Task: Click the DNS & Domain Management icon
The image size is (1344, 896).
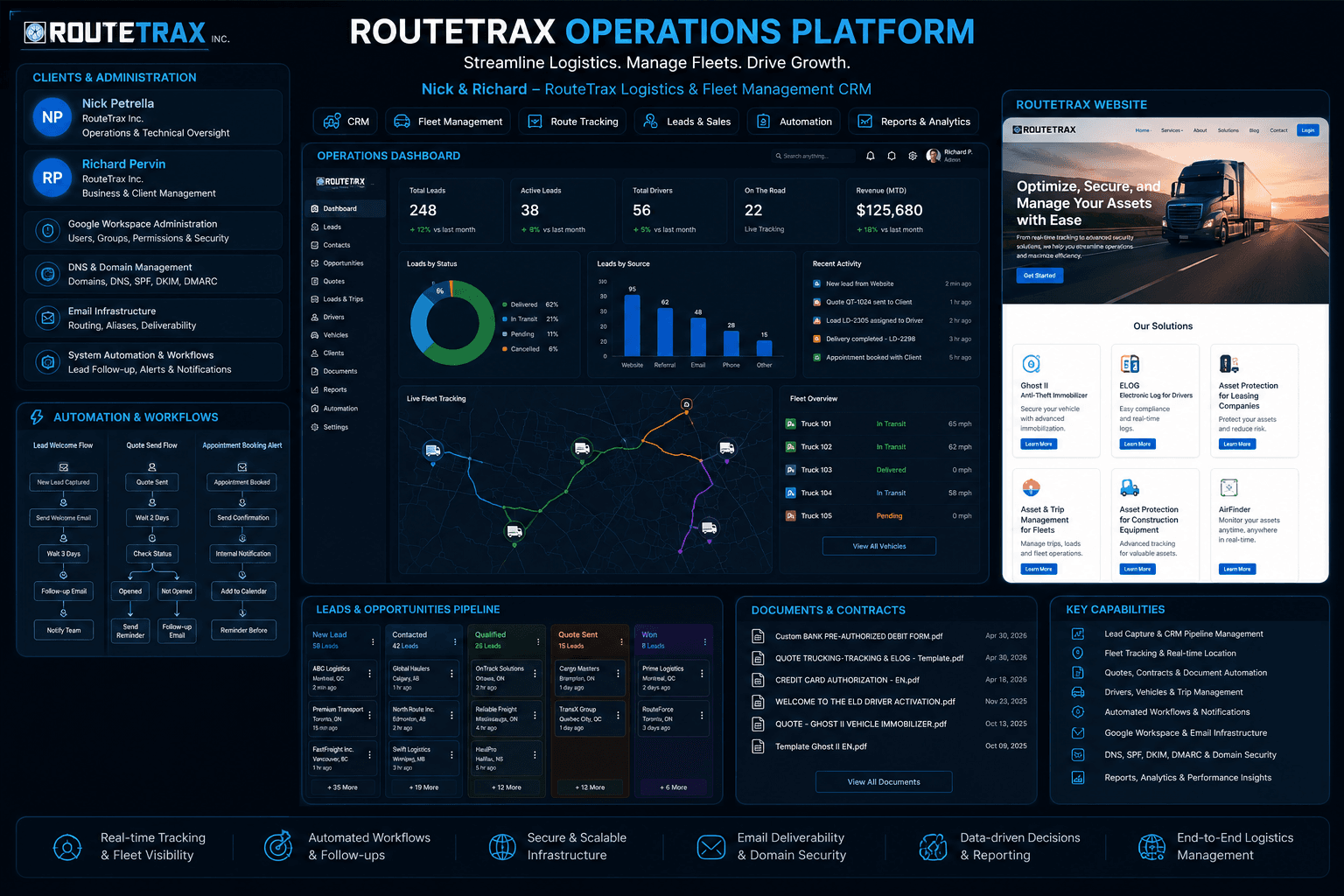Action: (48, 274)
